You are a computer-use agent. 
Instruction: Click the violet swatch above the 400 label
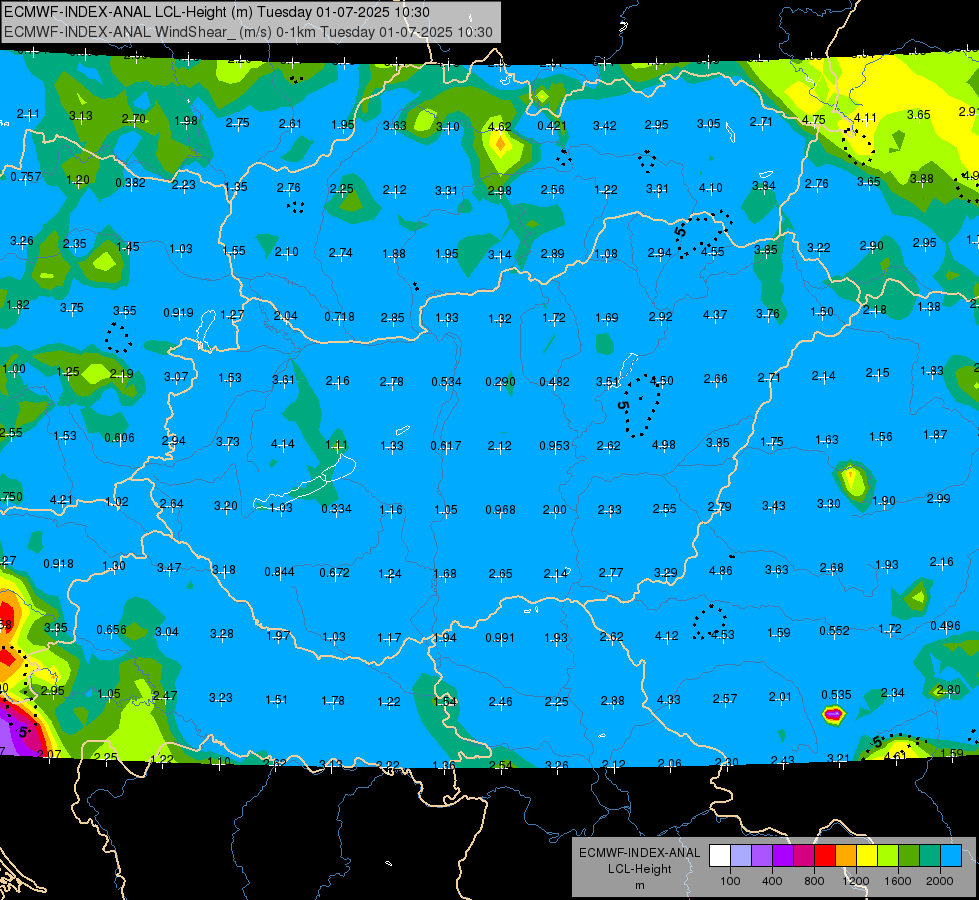783,855
